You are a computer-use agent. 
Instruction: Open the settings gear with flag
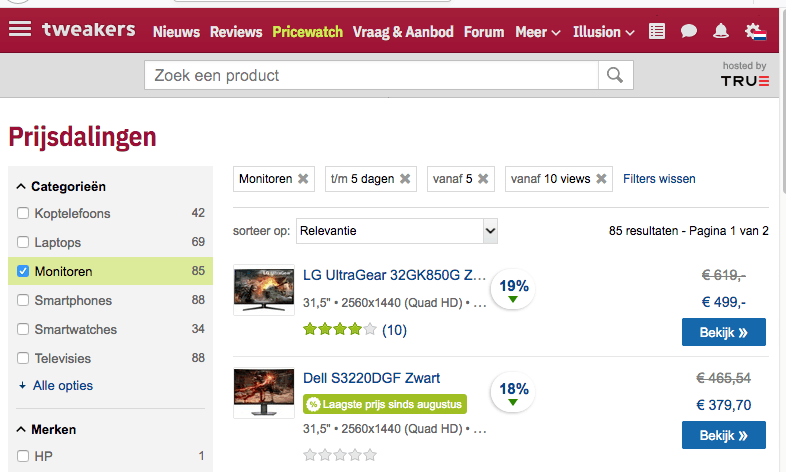pyautogui.click(x=755, y=31)
